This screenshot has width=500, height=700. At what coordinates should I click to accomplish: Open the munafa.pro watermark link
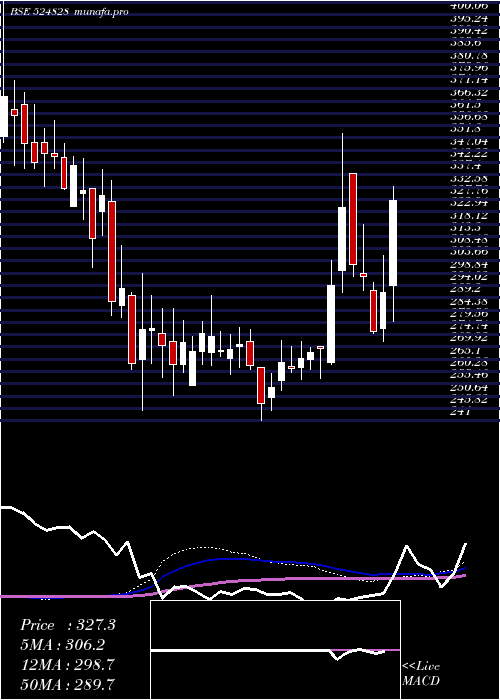[x=100, y=12]
